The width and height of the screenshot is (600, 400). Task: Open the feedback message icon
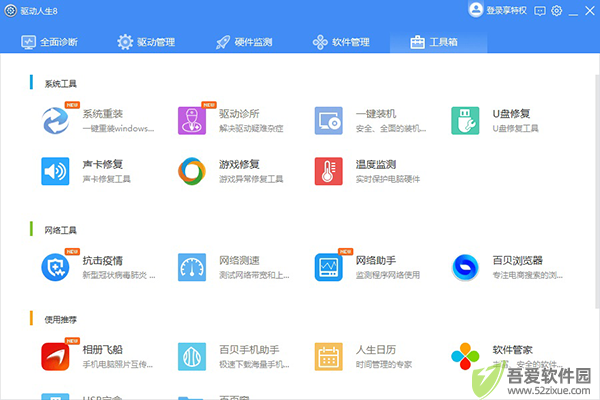click(540, 11)
